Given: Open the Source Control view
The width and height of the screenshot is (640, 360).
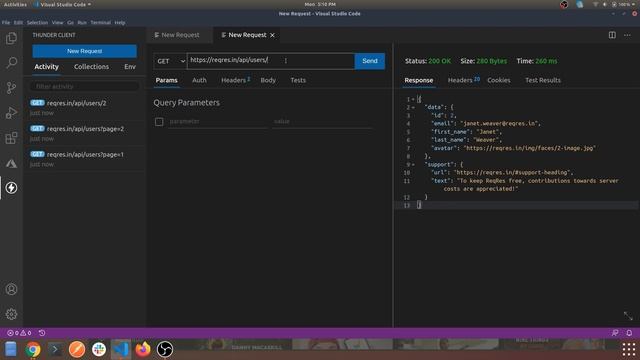Looking at the screenshot, I should click(x=11, y=88).
